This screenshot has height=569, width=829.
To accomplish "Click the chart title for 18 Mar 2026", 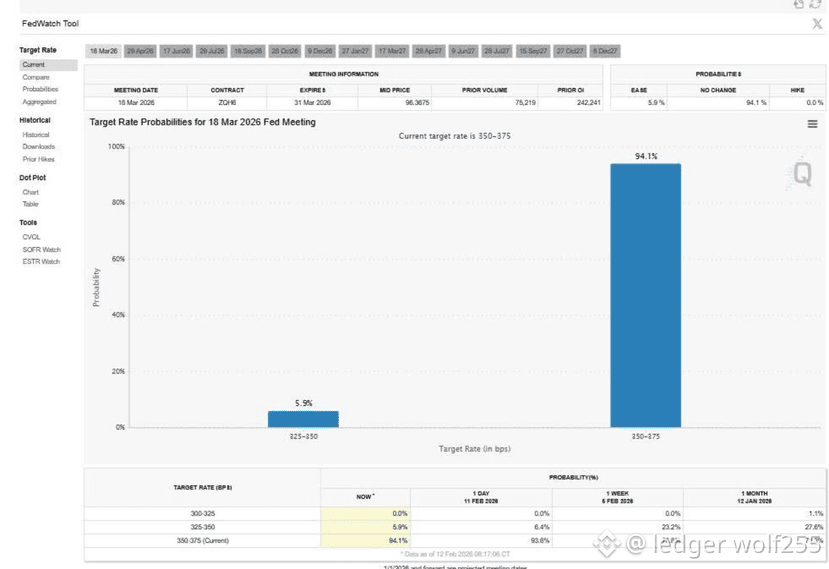I will tap(202, 122).
